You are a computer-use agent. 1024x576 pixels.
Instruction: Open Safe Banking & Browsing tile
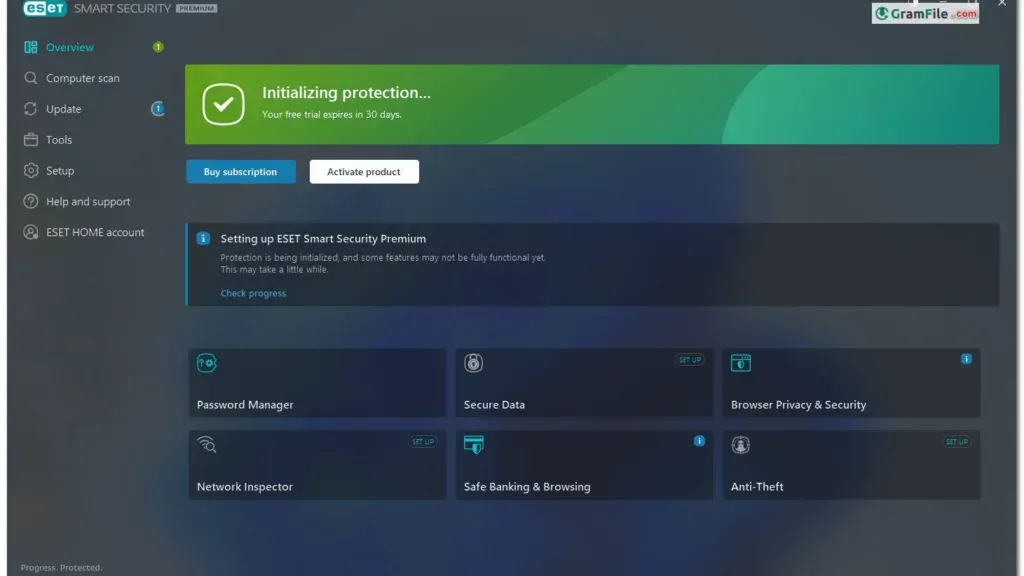[x=584, y=465]
